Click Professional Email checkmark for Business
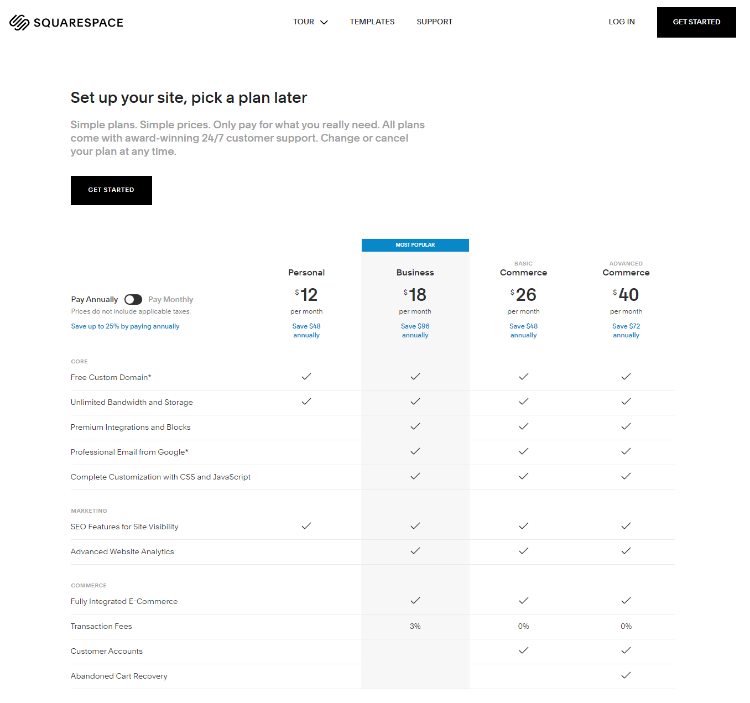This screenshot has width=750, height=703. coord(415,451)
